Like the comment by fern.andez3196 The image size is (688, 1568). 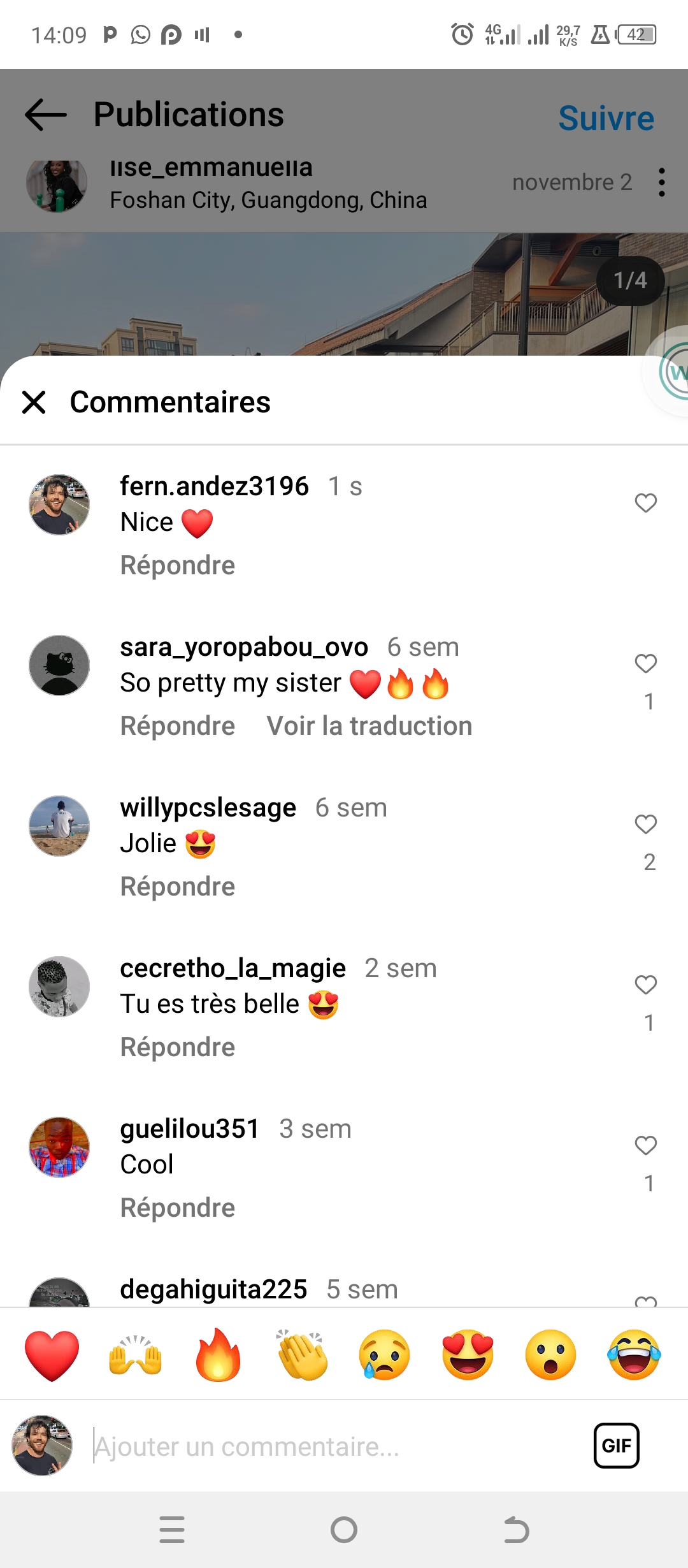click(645, 503)
